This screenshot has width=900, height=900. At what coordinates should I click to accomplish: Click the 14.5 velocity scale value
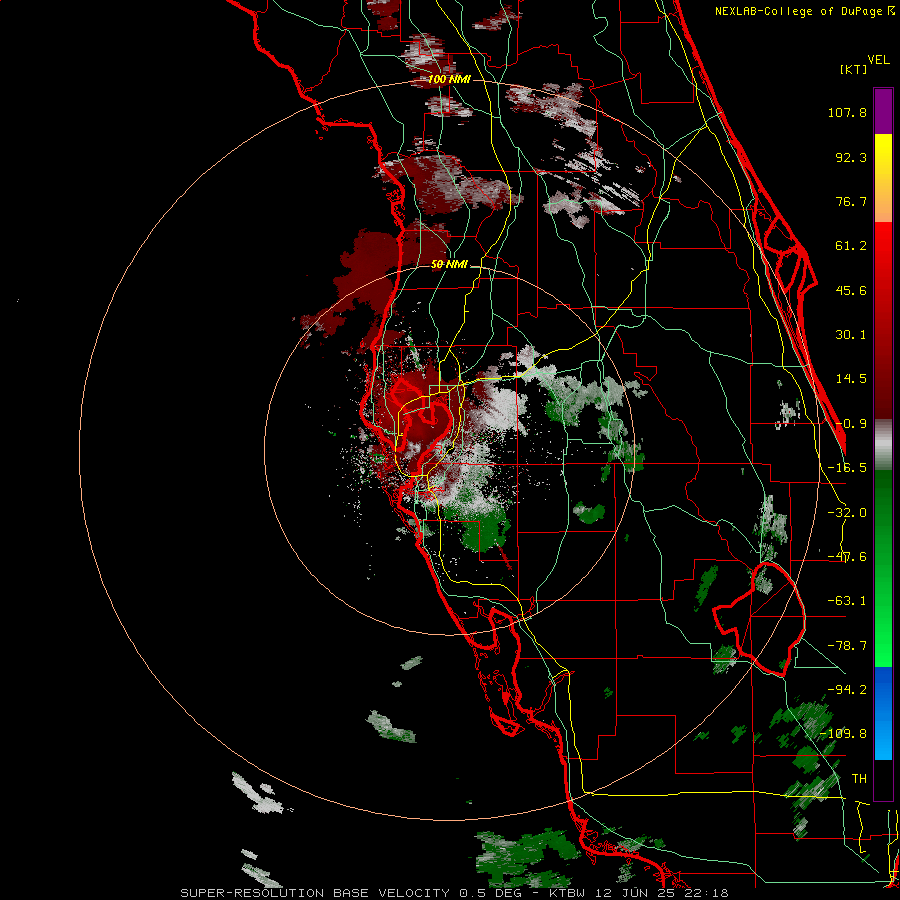(x=851, y=379)
